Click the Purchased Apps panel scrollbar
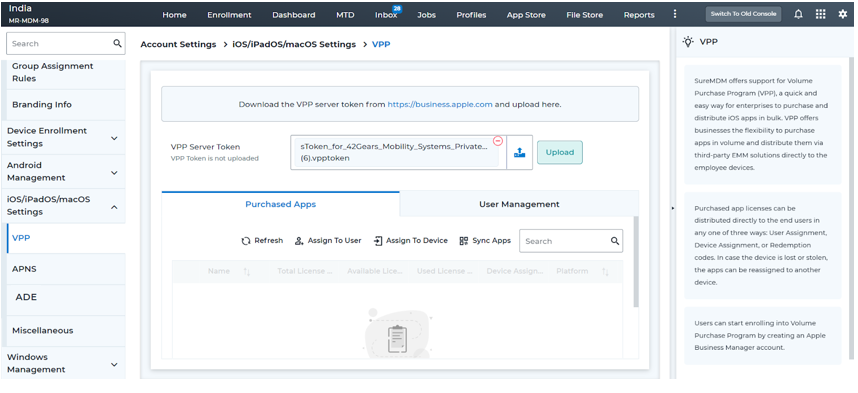 coord(636,262)
